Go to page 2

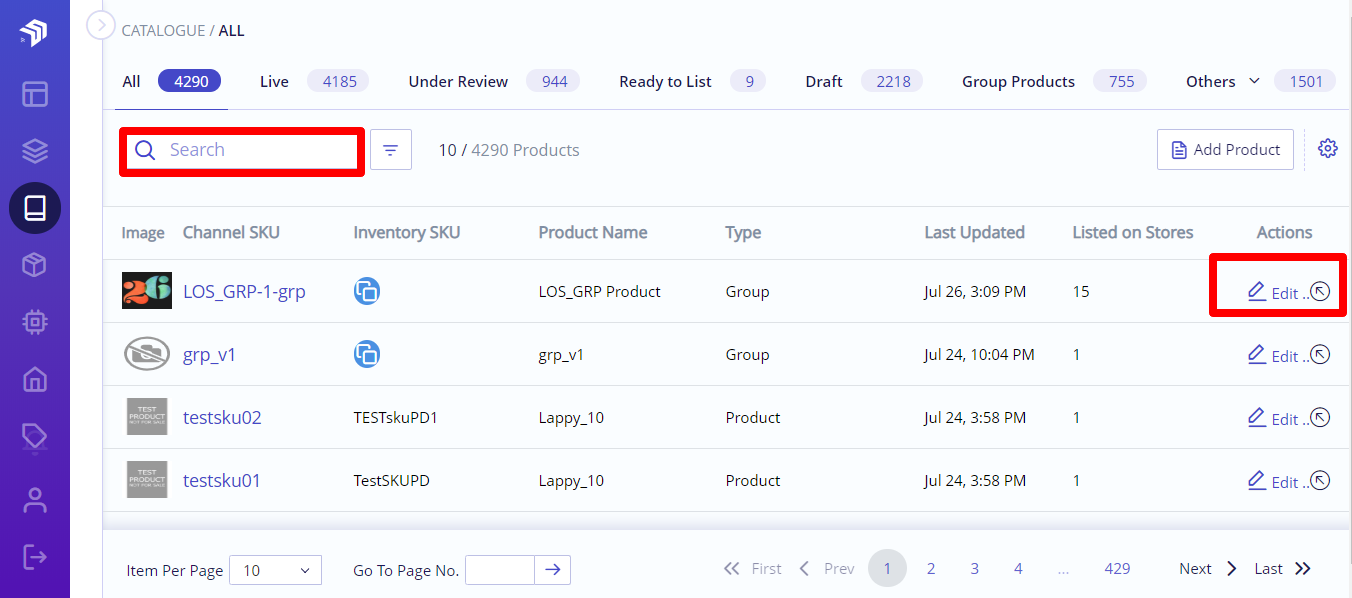point(931,568)
